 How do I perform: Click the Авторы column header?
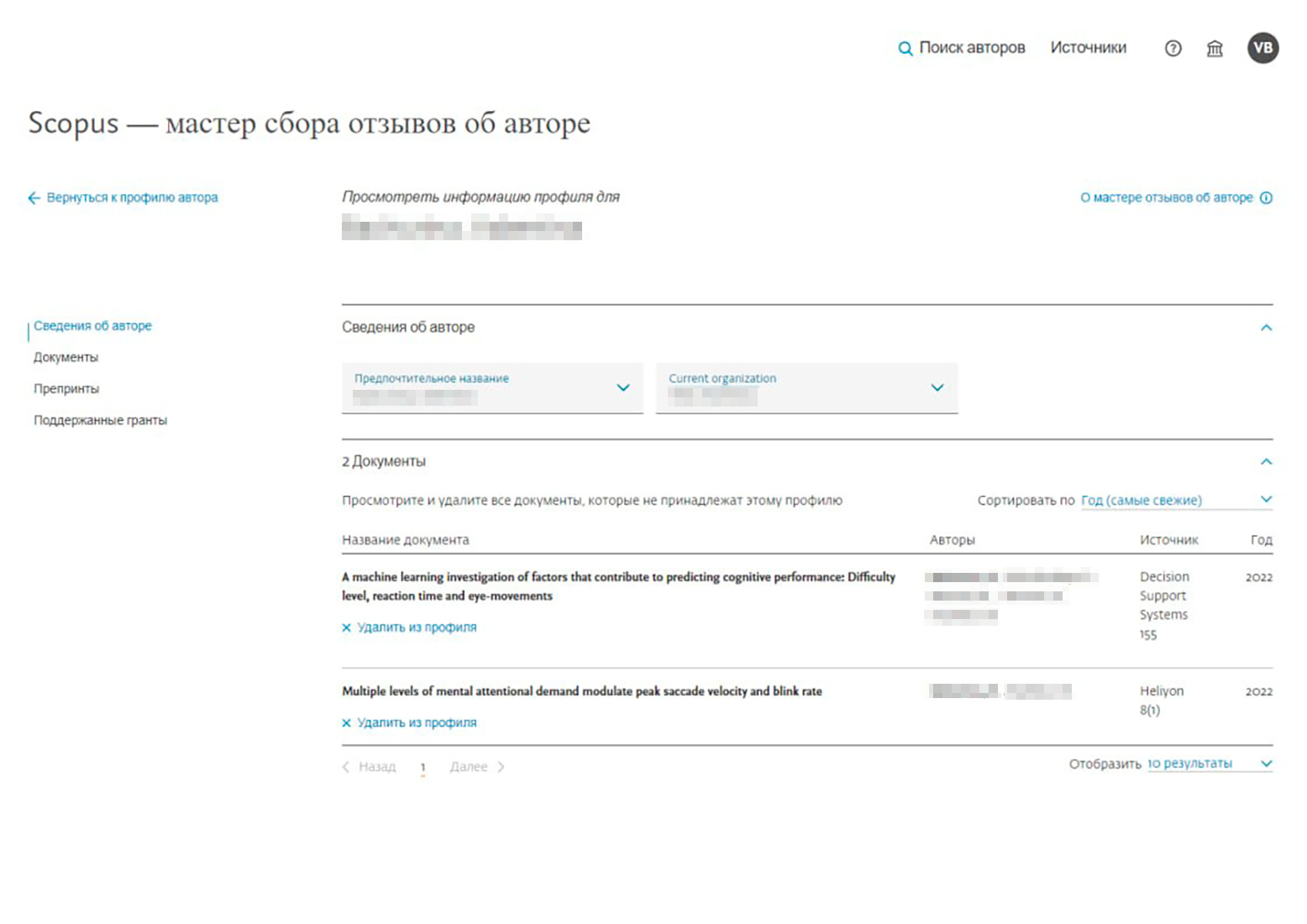pos(952,540)
